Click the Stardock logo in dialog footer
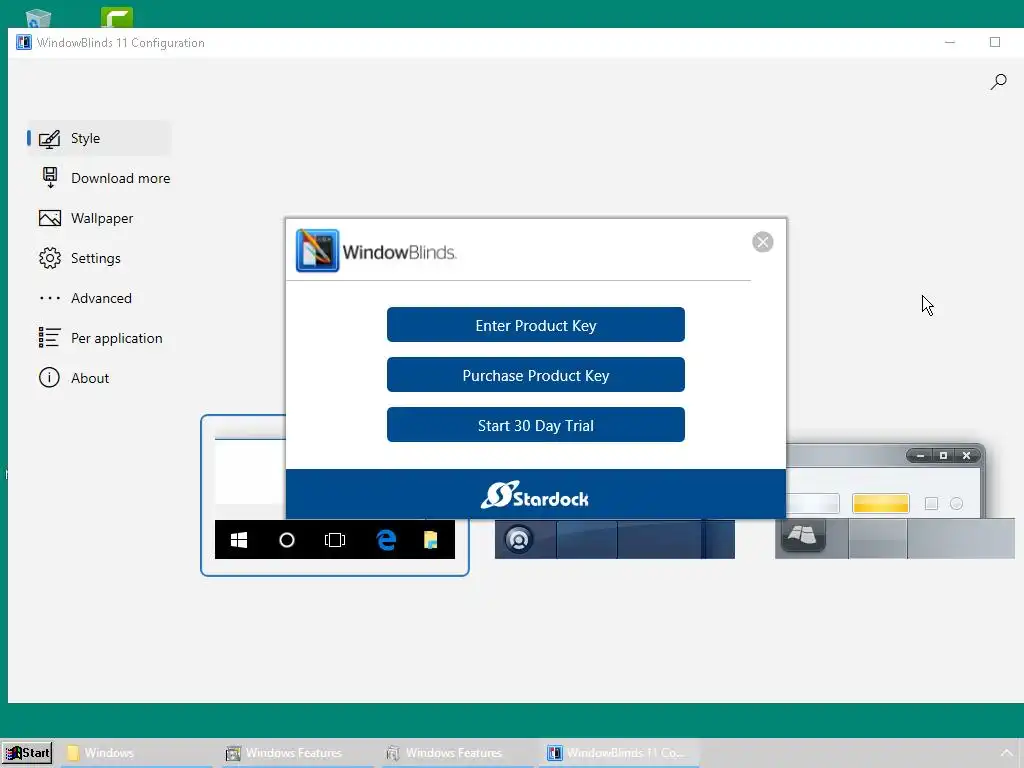This screenshot has width=1024, height=768. pos(535,496)
